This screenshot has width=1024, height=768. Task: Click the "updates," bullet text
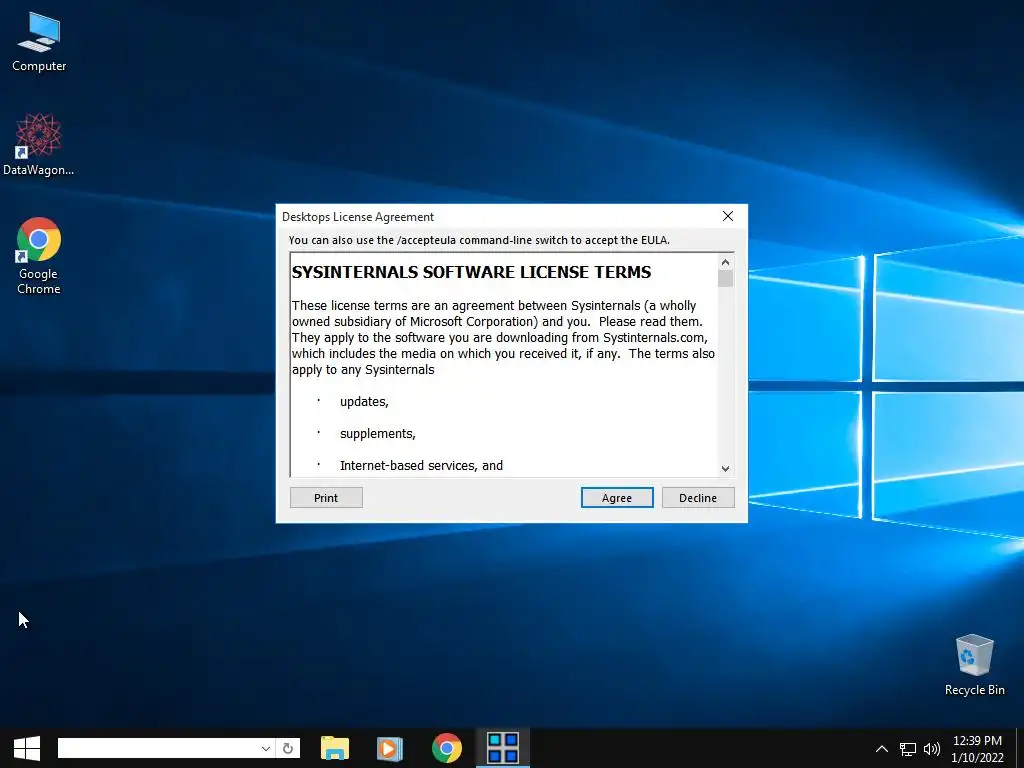(x=364, y=402)
